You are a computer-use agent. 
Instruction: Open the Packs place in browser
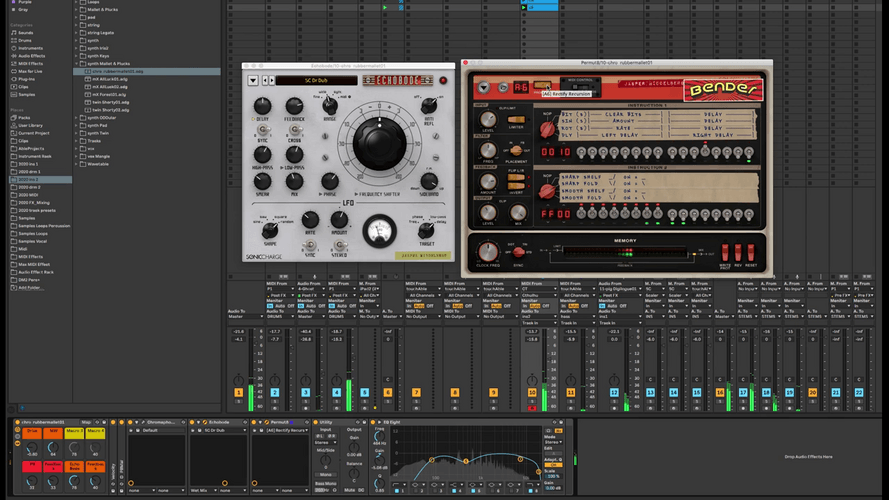point(24,118)
